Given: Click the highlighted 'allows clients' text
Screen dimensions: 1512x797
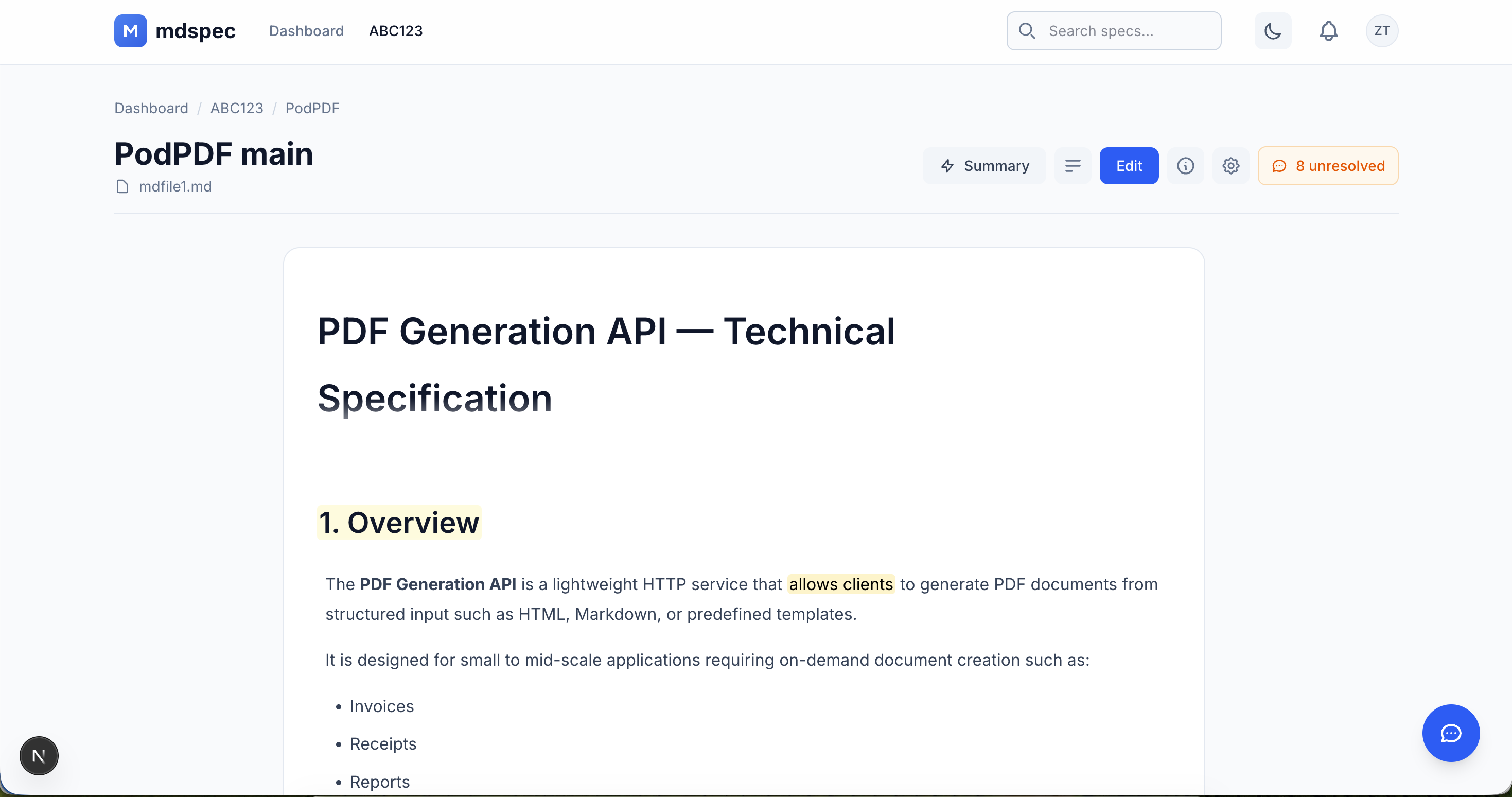Looking at the screenshot, I should [840, 584].
